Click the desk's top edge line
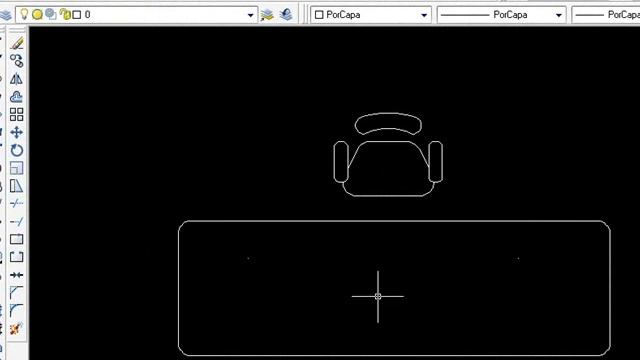640x360 pixels. [394, 221]
